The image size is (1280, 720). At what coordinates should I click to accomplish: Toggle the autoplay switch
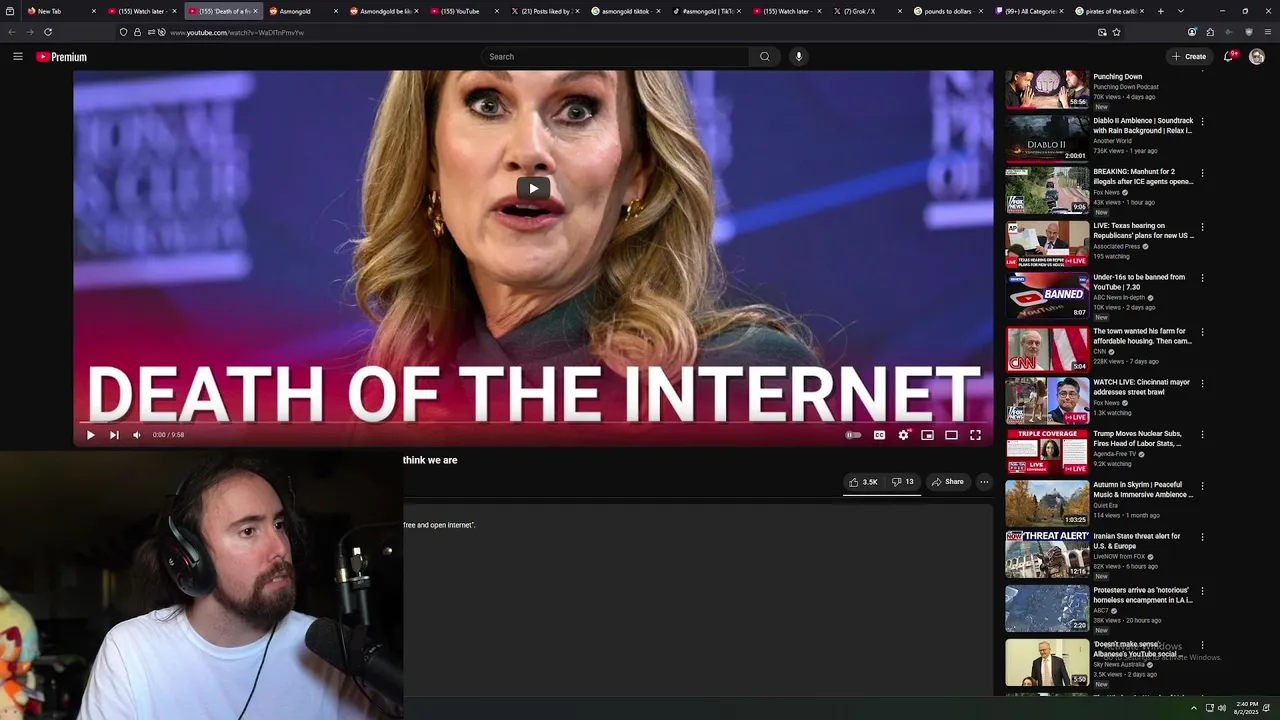853,435
